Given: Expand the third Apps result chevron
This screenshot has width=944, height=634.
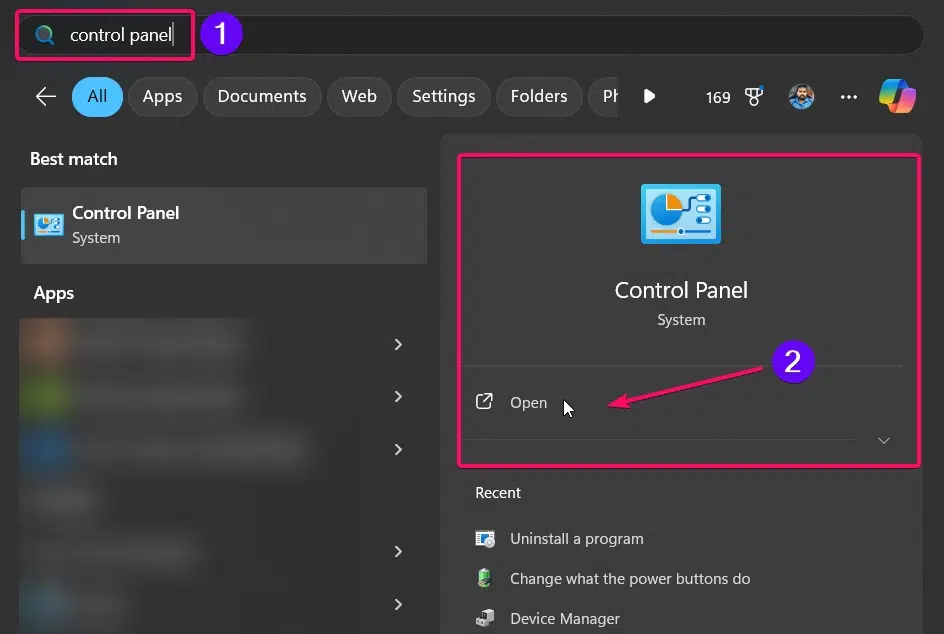Looking at the screenshot, I should point(398,449).
